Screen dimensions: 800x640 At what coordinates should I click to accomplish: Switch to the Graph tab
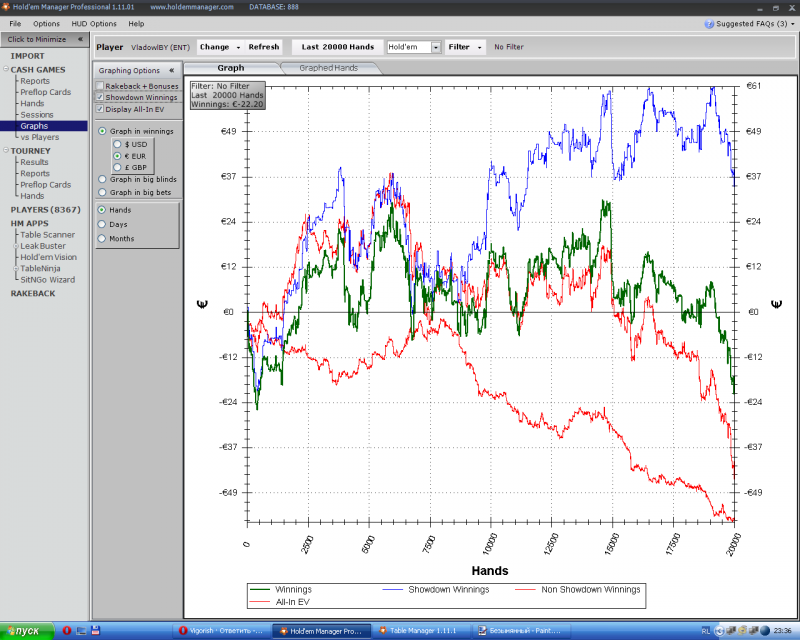(x=231, y=68)
